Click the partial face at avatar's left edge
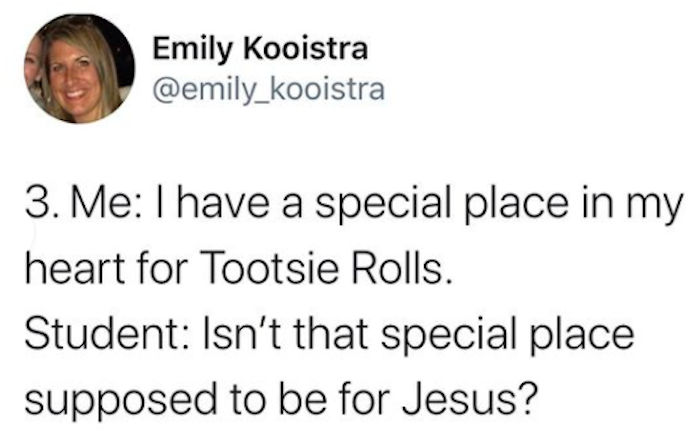This screenshot has height=447, width=700. click(33, 71)
